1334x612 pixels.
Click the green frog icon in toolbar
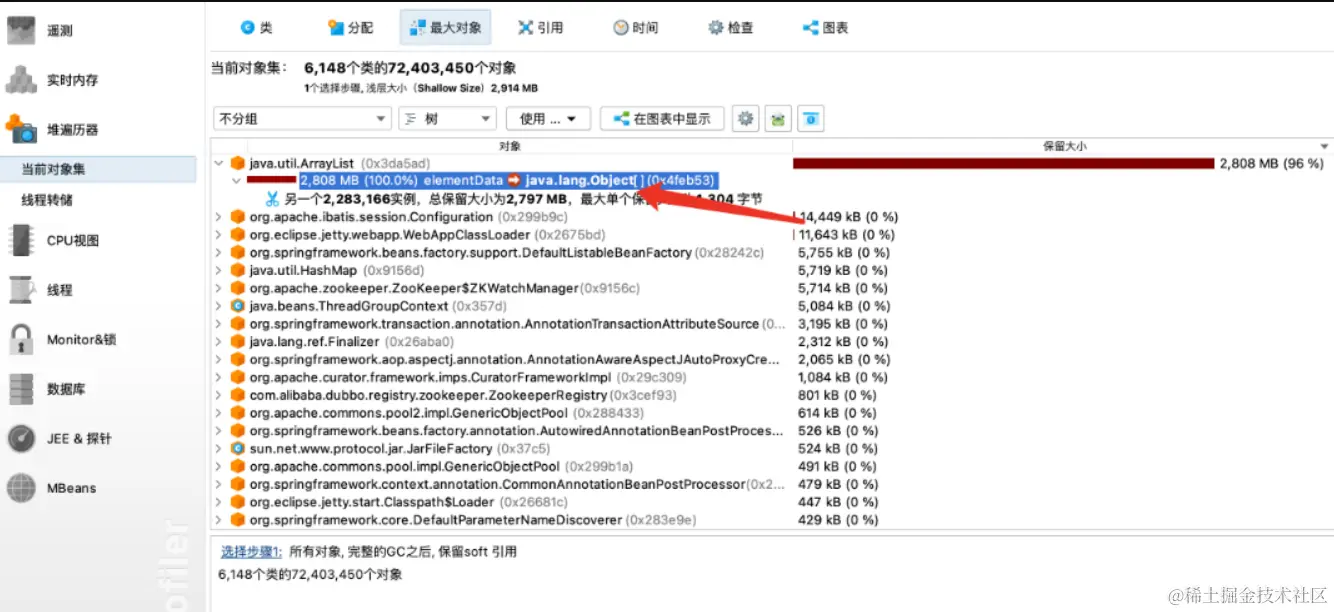pos(778,119)
